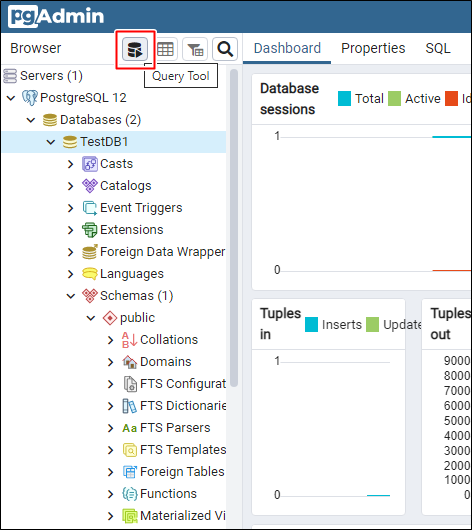This screenshot has height=530, width=472.
Task: Click the Inserts legend label
Action: (x=342, y=324)
